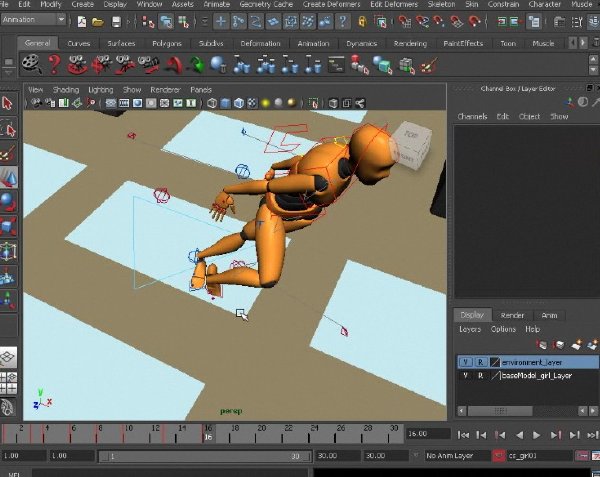This screenshot has width=600, height=477.
Task: Click the Play backwards button
Action: click(x=519, y=435)
